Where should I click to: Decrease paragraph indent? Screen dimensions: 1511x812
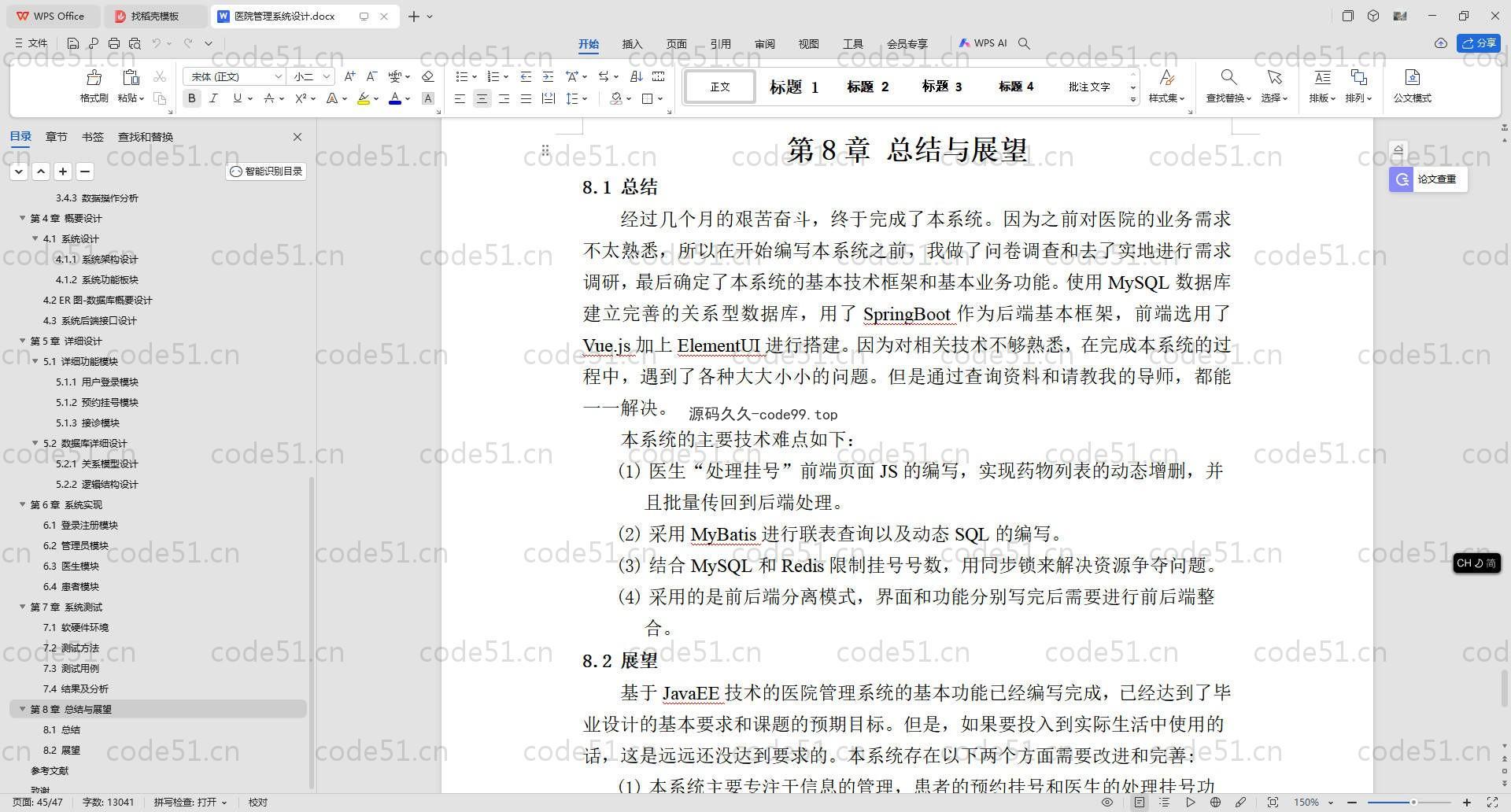click(526, 76)
